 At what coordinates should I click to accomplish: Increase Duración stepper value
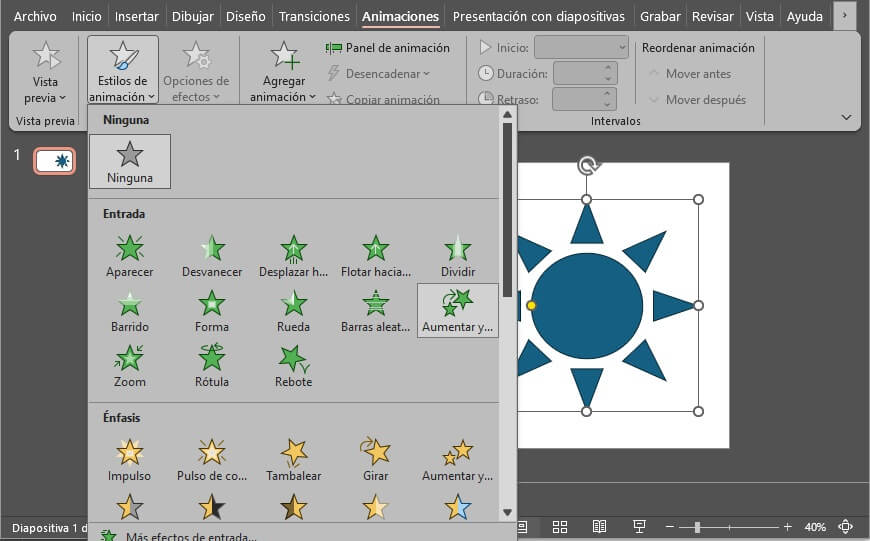pyautogui.click(x=608, y=68)
